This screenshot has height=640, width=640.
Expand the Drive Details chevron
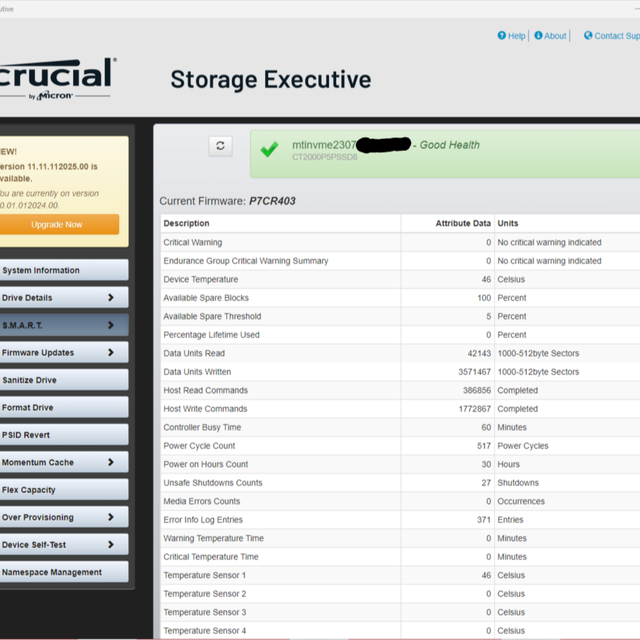(x=111, y=298)
